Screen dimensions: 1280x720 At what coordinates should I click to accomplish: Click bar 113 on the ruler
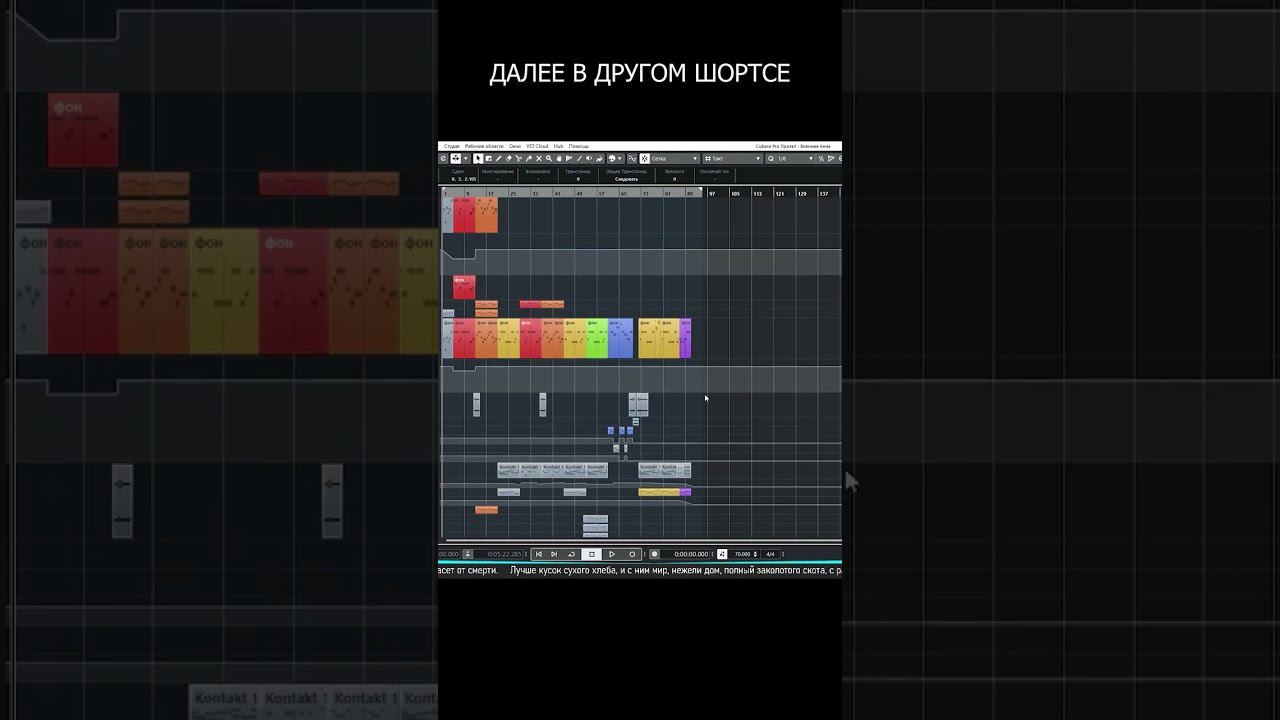click(x=758, y=193)
